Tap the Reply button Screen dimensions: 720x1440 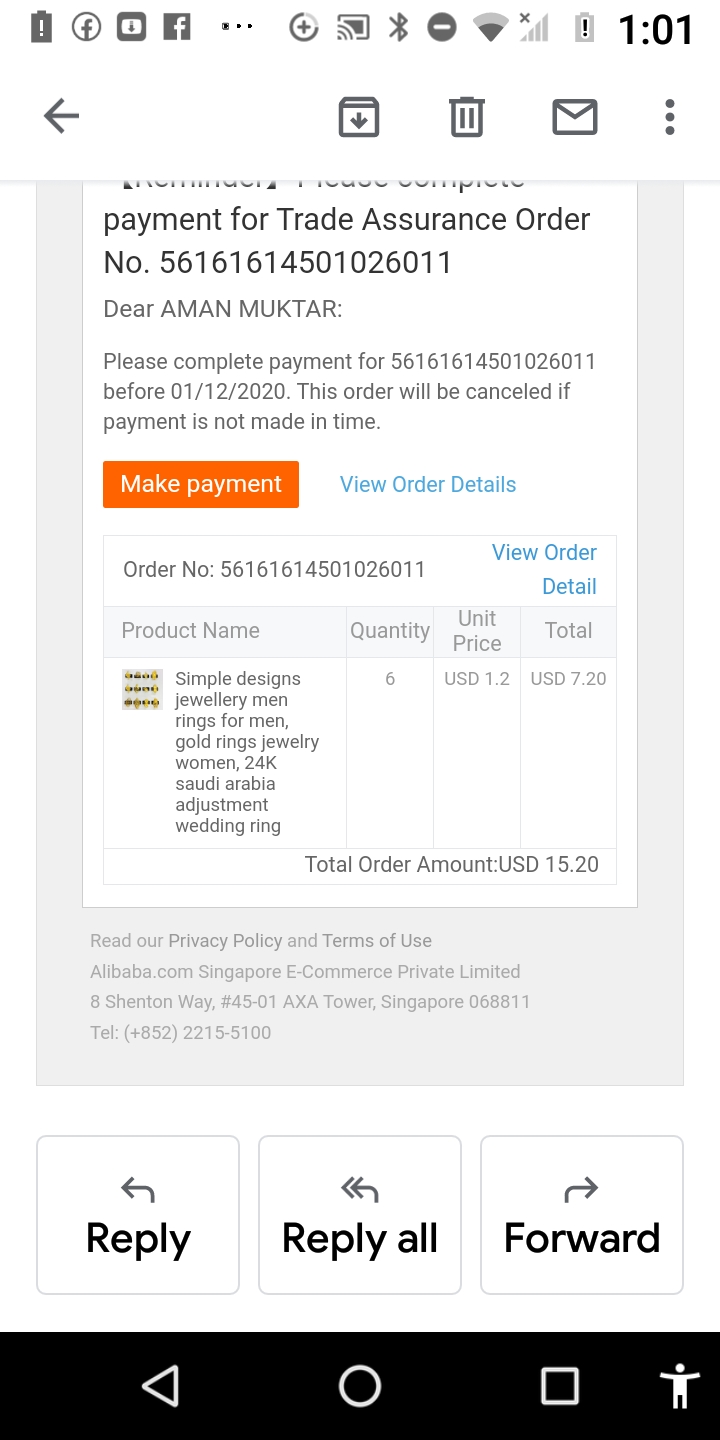click(138, 1215)
